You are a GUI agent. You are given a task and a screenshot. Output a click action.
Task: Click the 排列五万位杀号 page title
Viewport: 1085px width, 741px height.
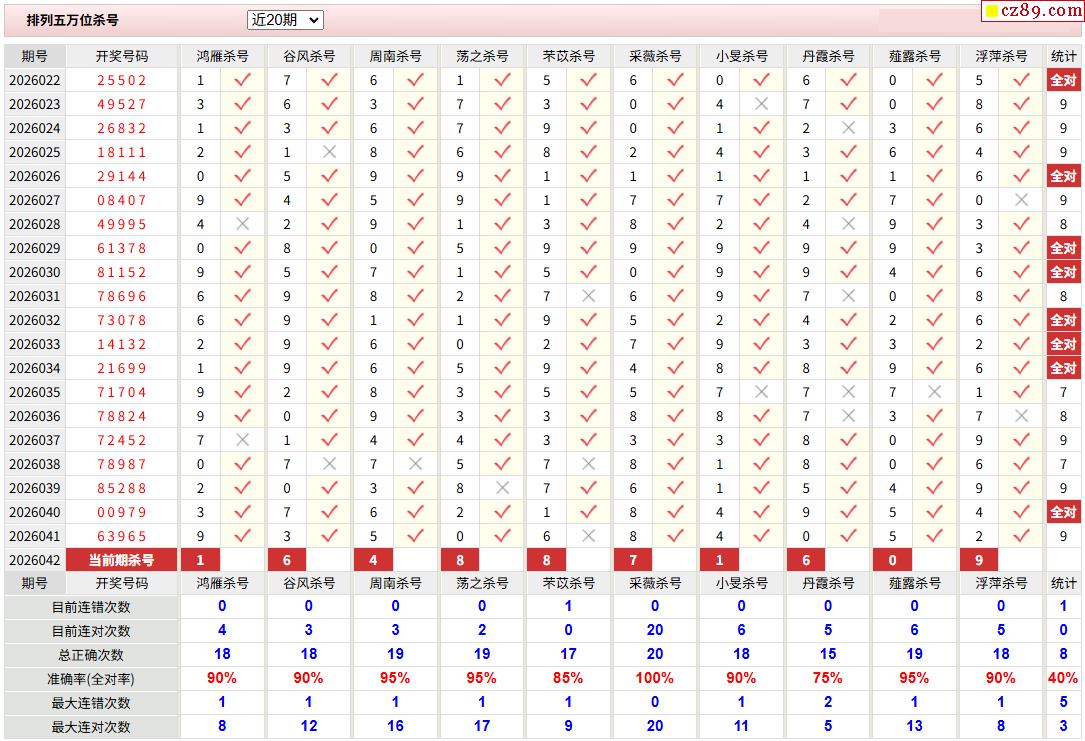[73, 20]
